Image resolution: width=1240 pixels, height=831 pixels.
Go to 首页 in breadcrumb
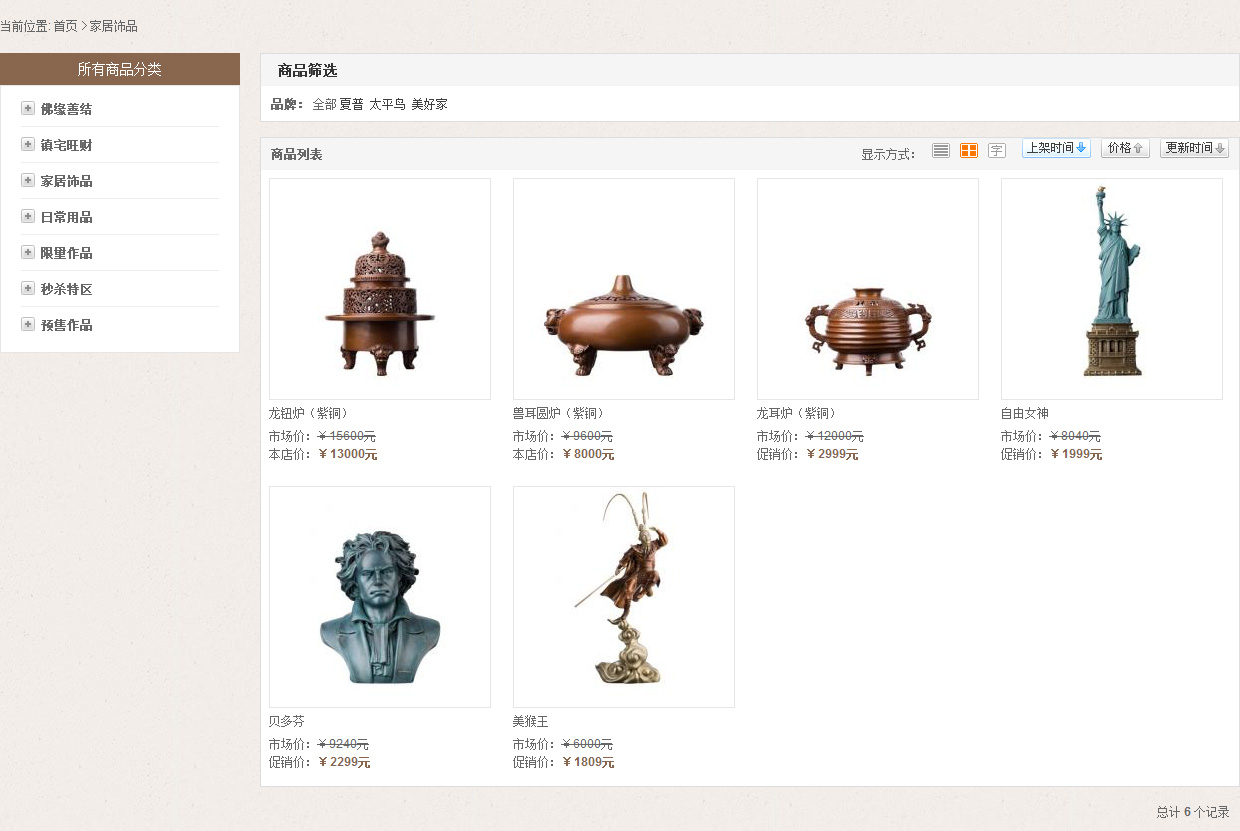tap(65, 26)
